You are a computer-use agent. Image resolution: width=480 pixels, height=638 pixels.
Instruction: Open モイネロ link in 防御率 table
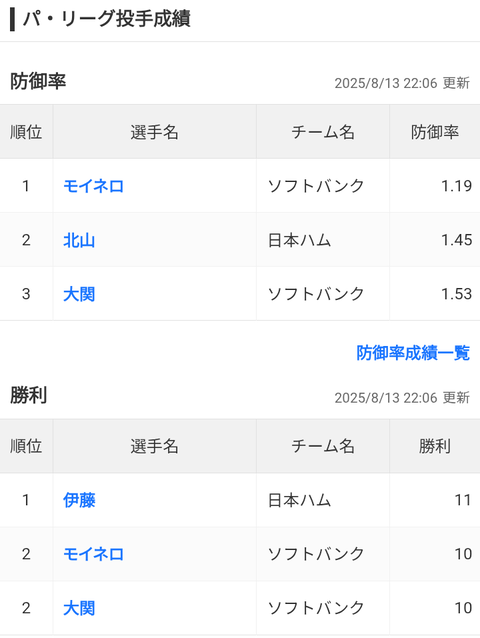pos(94,186)
